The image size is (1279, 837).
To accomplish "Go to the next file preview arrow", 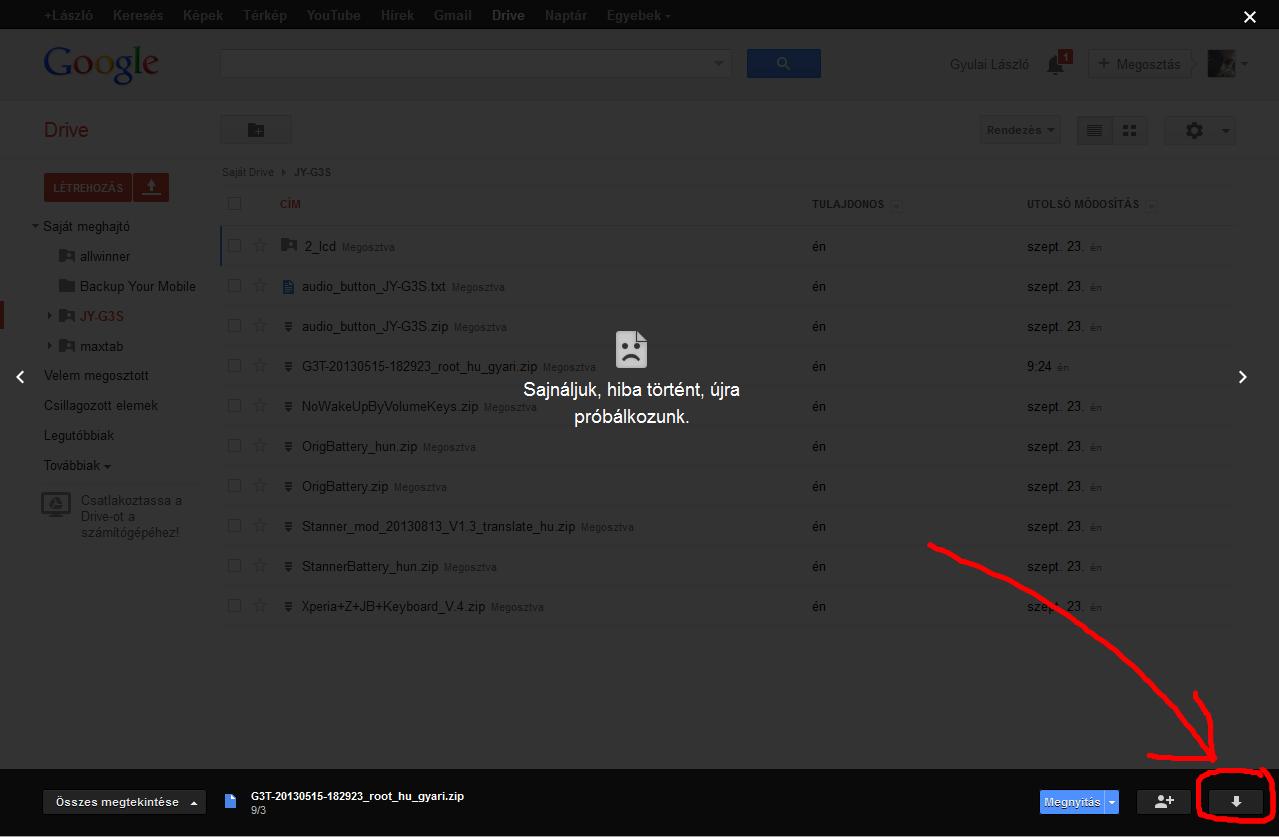I will pyautogui.click(x=1243, y=377).
